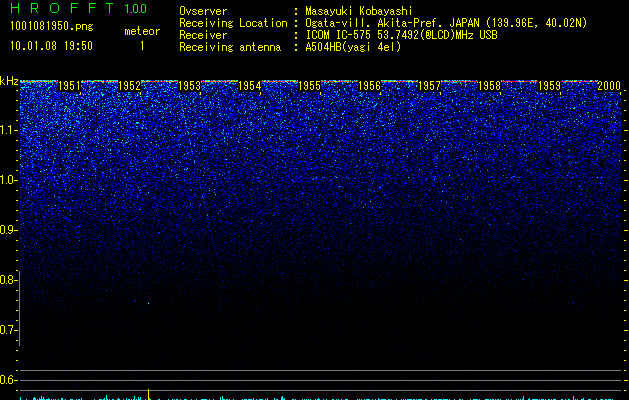Click the HROFFT title text

click(x=60, y=9)
